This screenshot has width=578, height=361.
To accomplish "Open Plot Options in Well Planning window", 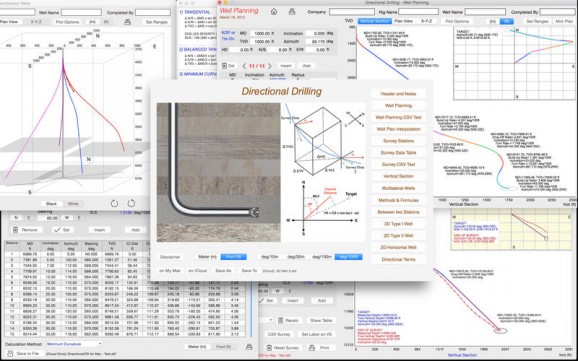I will [457, 22].
